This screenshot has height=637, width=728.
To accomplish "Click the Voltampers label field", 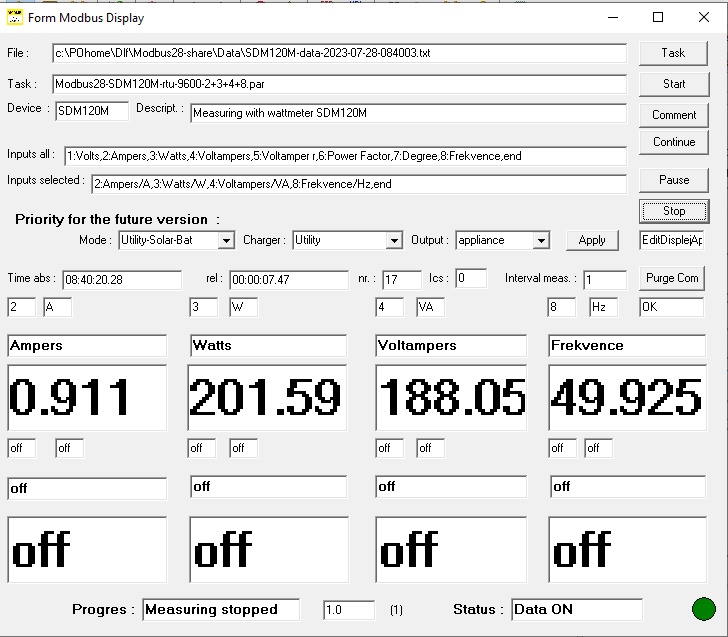I will coord(451,346).
